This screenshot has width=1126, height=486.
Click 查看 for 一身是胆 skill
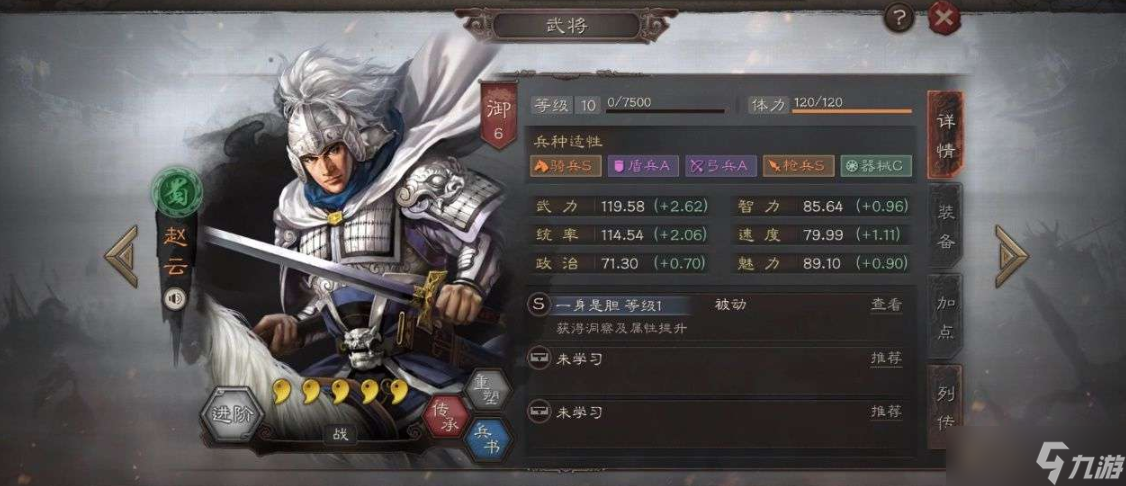click(x=886, y=304)
